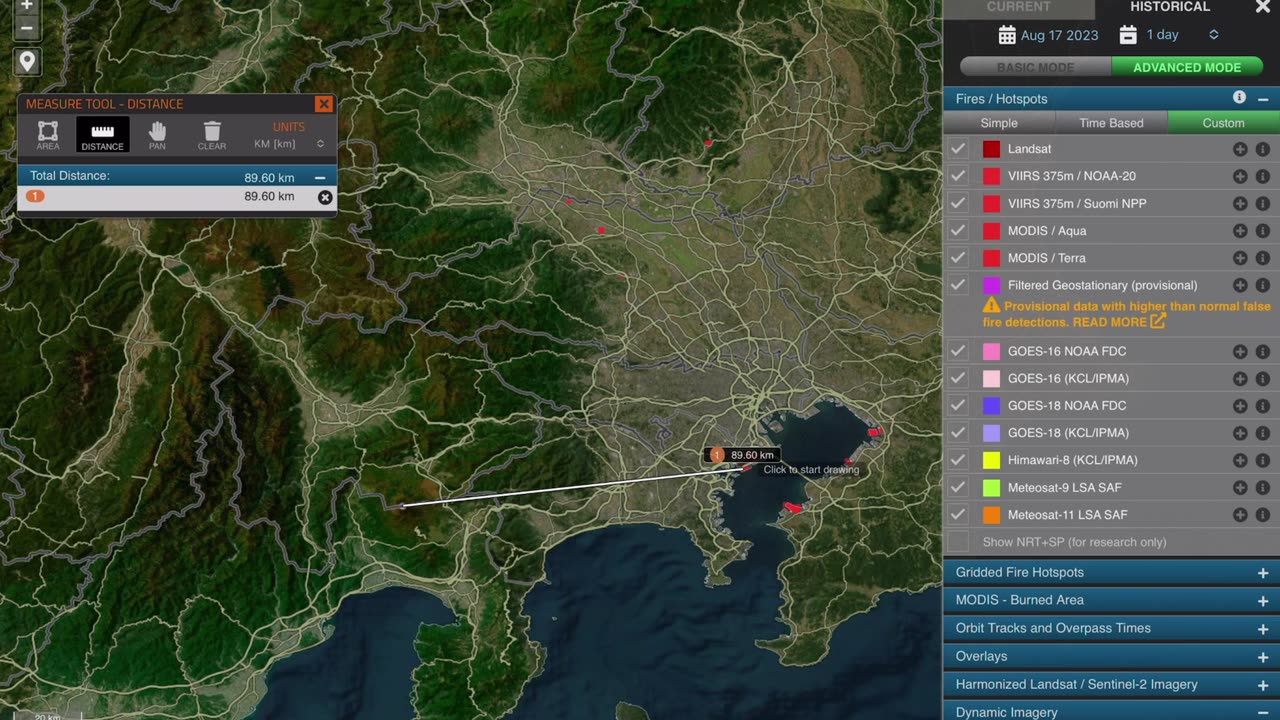Show info for Meteosat-11 LSA SAF

[1262, 514]
